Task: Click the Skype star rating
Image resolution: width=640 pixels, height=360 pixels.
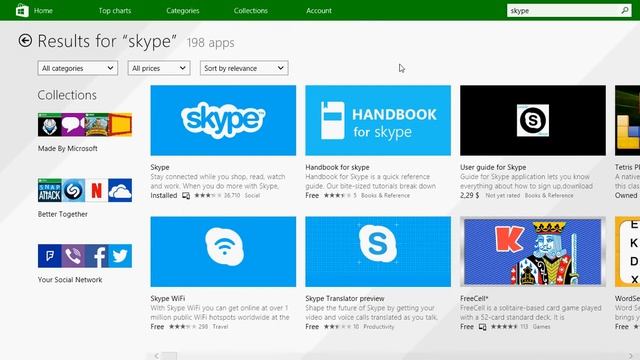Action: (x=208, y=196)
